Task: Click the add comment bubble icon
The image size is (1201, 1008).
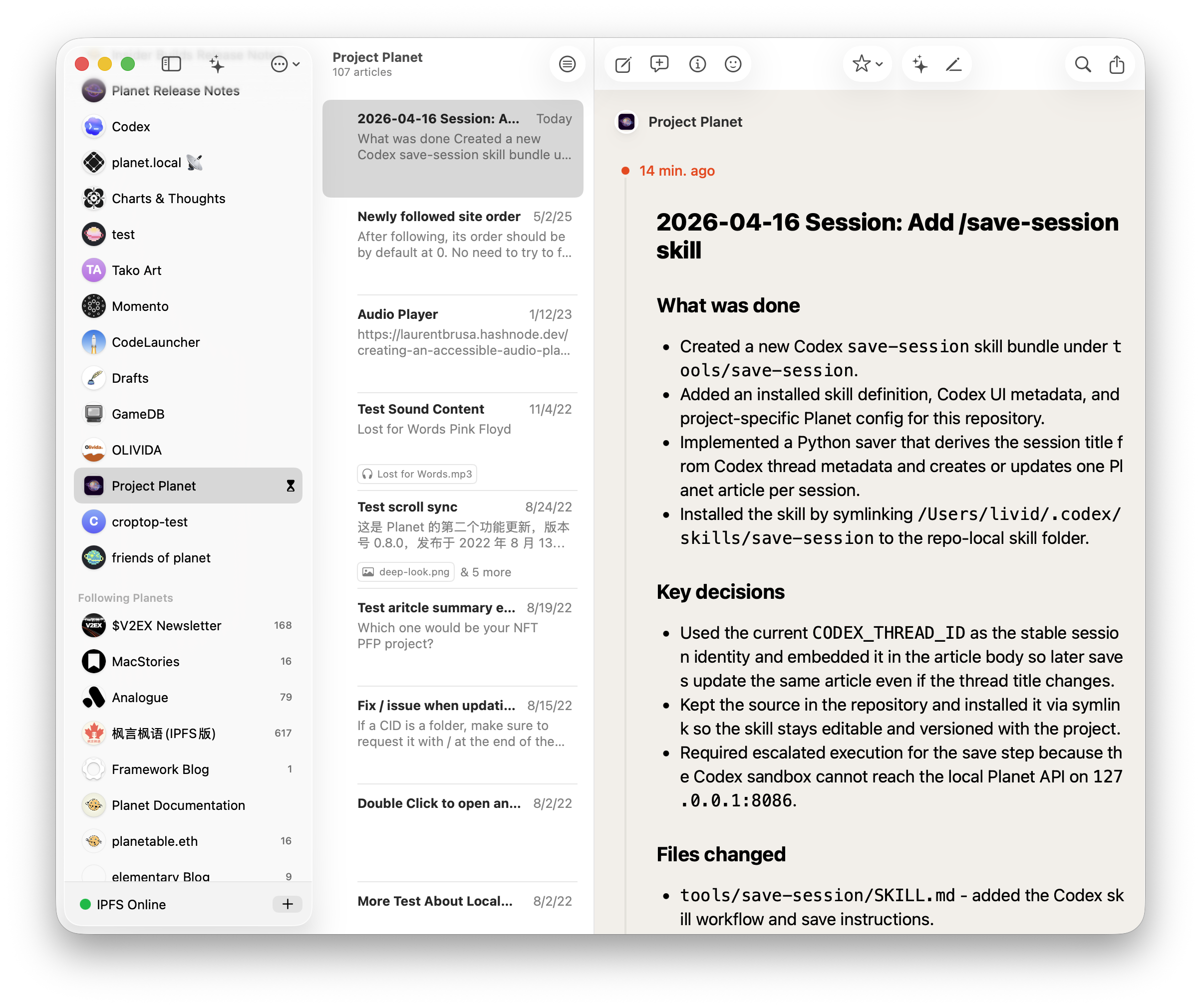Action: pos(659,63)
